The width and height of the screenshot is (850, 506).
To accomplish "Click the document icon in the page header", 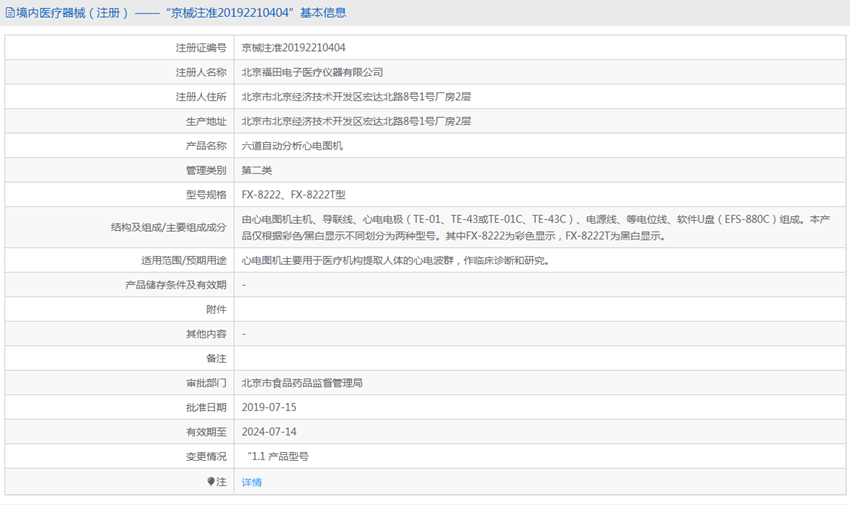I will click(10, 12).
